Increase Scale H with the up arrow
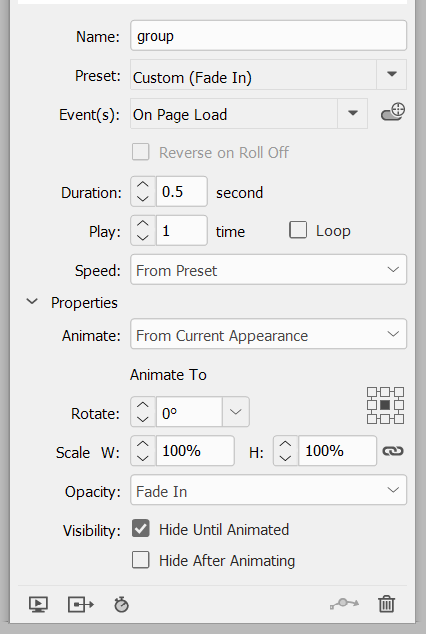Viewport: 426px width, 634px height. 285,444
